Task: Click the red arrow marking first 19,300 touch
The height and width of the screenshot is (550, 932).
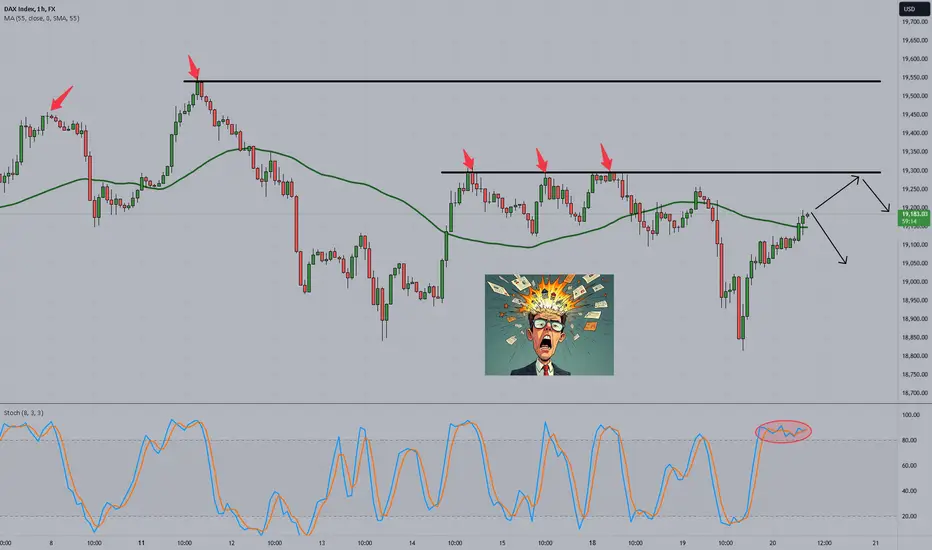Action: 468,160
